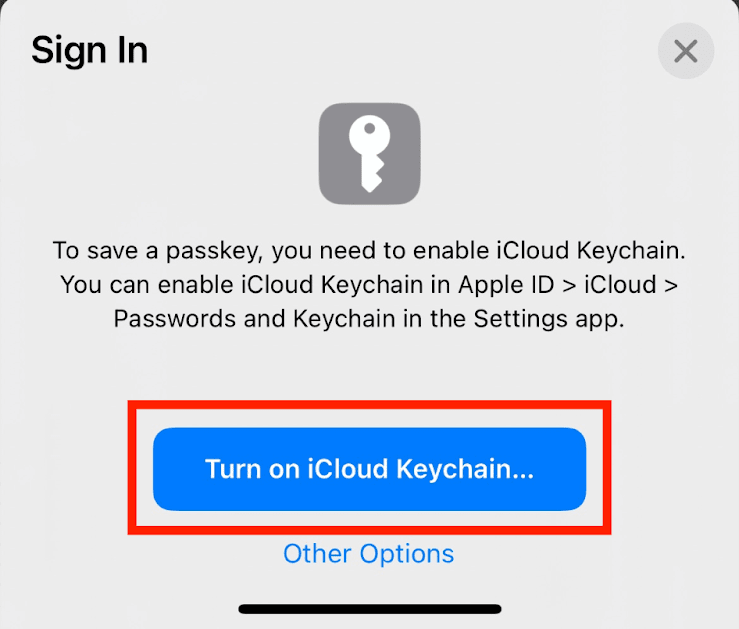Image resolution: width=739 pixels, height=629 pixels.
Task: Click the Sign In heading
Action: pyautogui.click(x=89, y=50)
